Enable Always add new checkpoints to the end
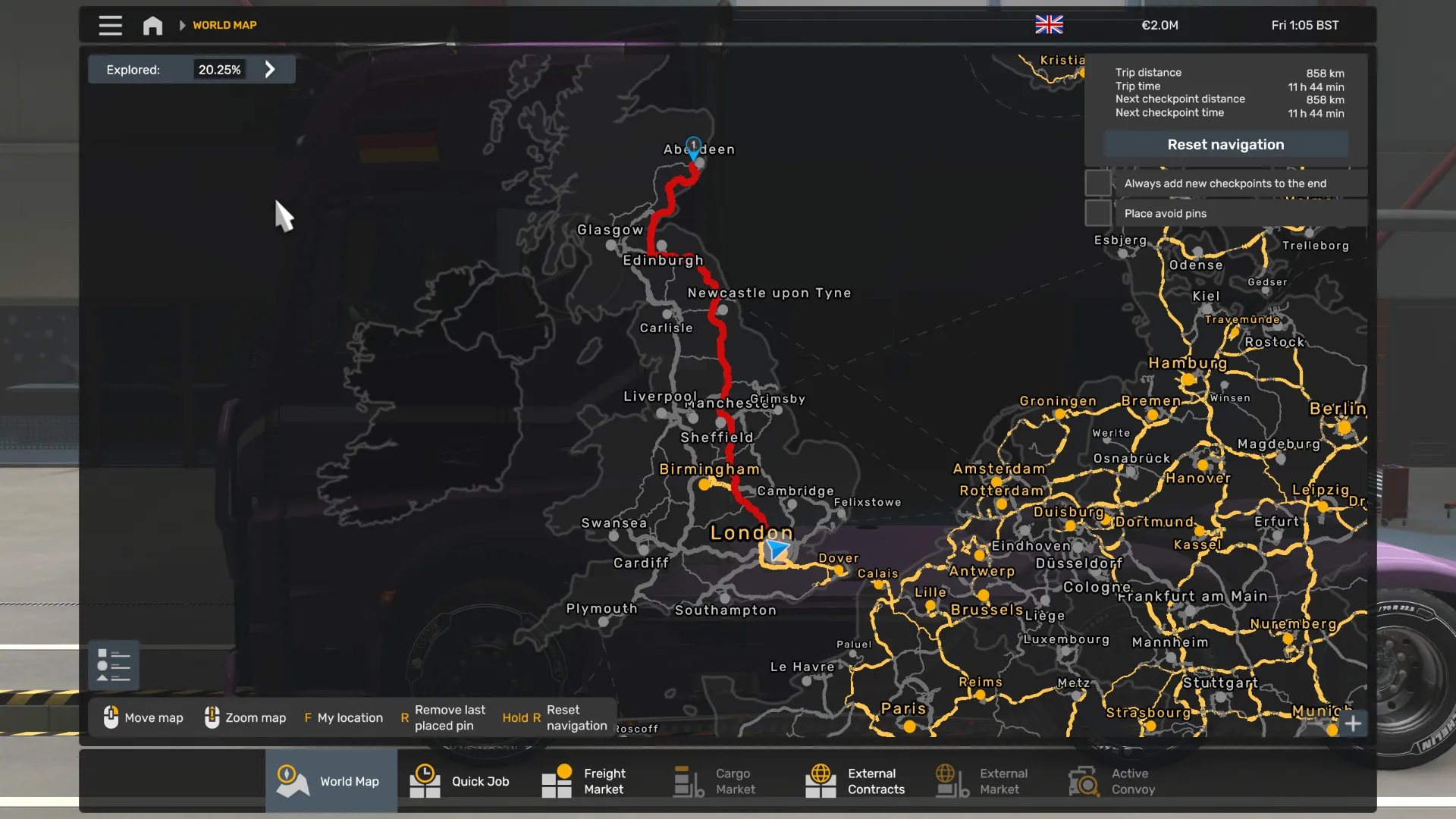 [x=1098, y=183]
